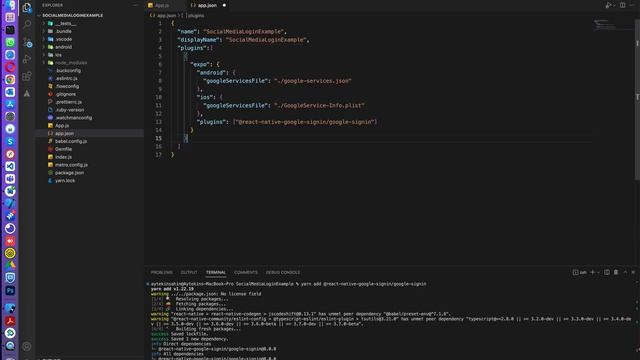Open the Source Control view
The height and width of the screenshot is (360, 640).
27,42
